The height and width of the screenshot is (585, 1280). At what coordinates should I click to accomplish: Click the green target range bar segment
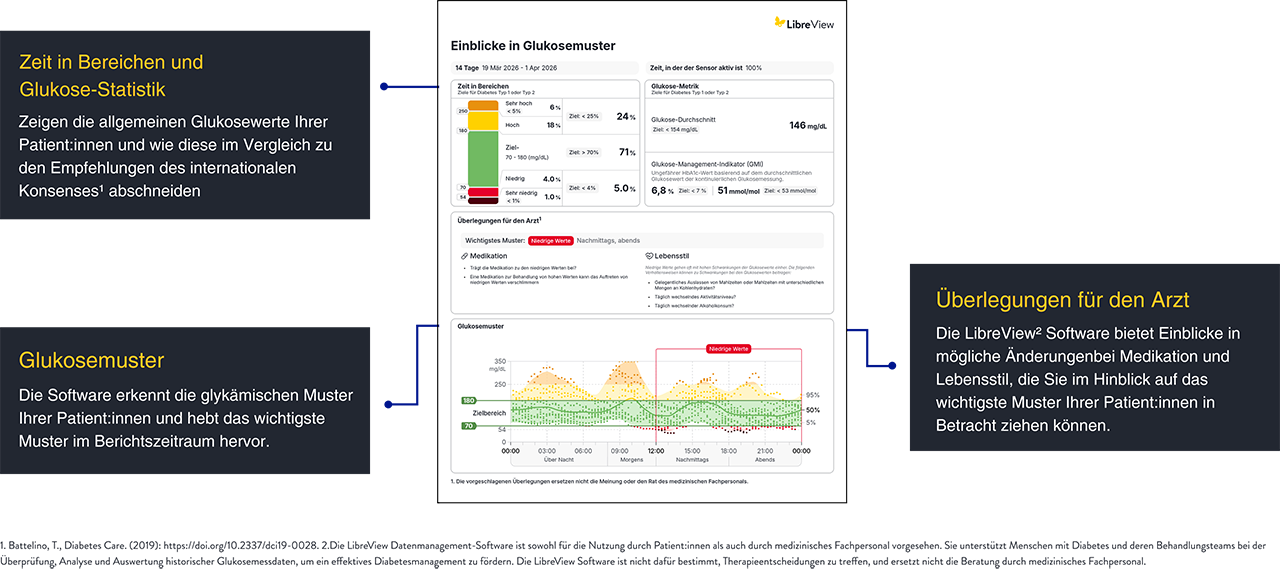[x=484, y=158]
